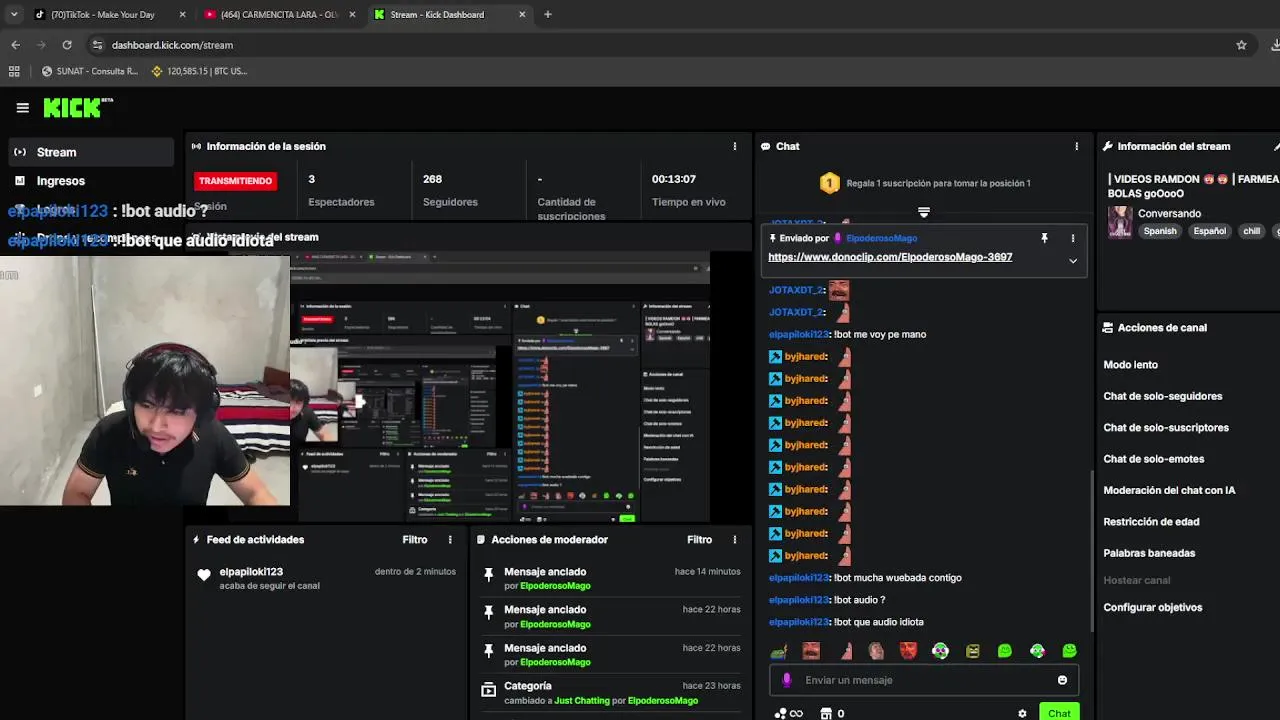Toggle Moderación del chat con IA
The width and height of the screenshot is (1280, 720).
point(1169,490)
